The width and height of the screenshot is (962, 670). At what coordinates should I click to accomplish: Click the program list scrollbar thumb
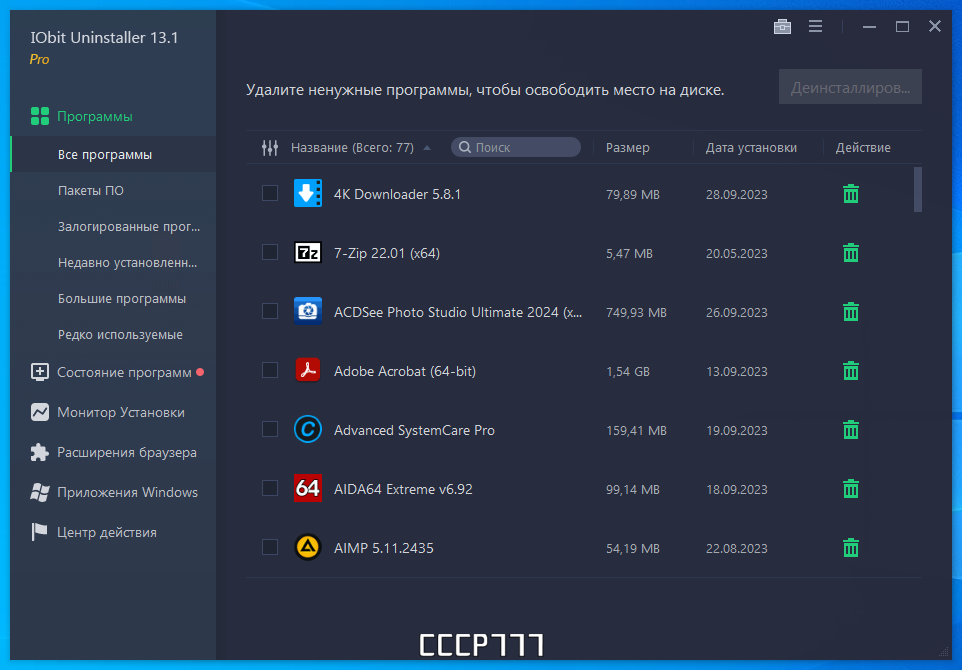click(x=918, y=190)
